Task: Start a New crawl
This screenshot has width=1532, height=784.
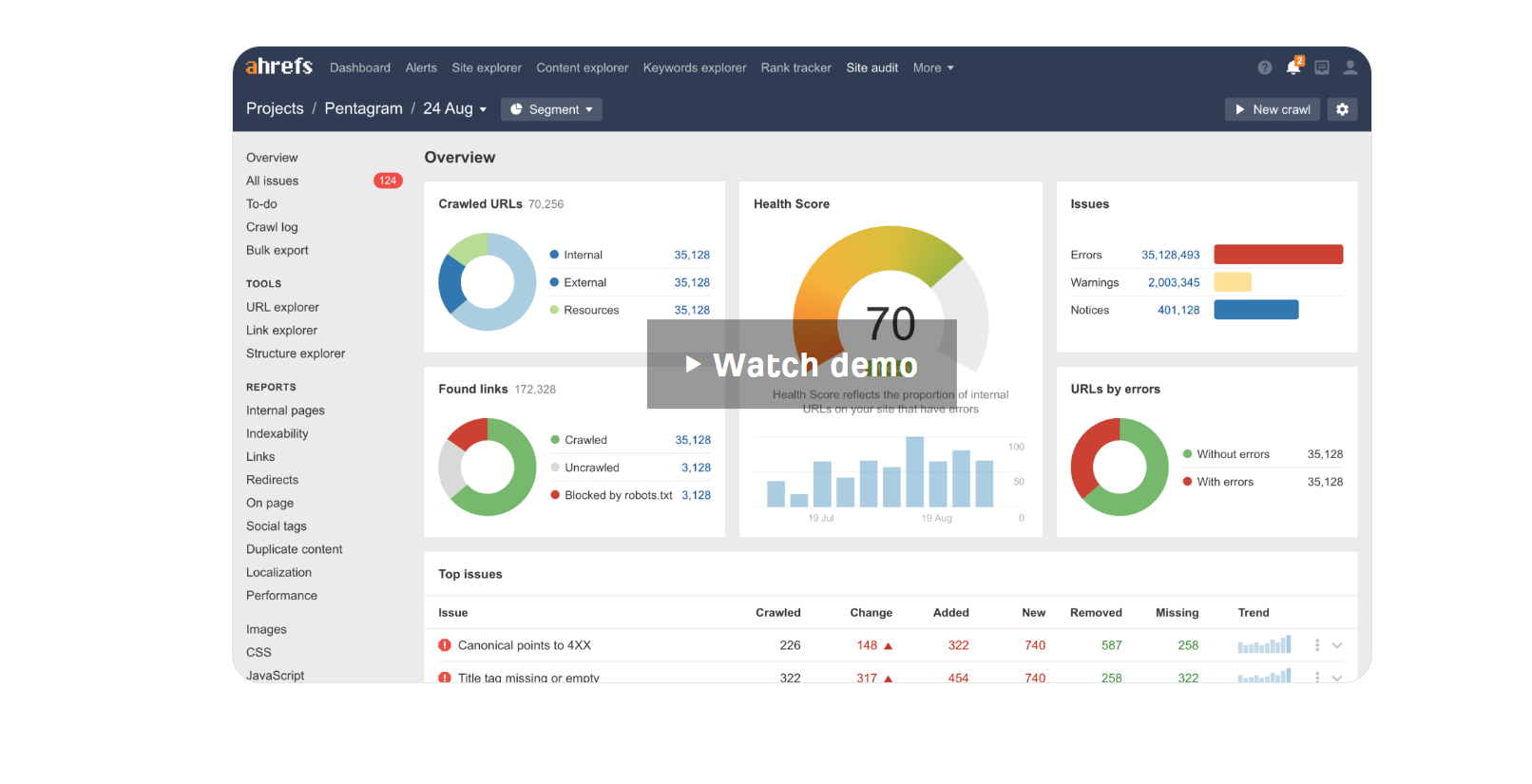Action: tap(1273, 109)
